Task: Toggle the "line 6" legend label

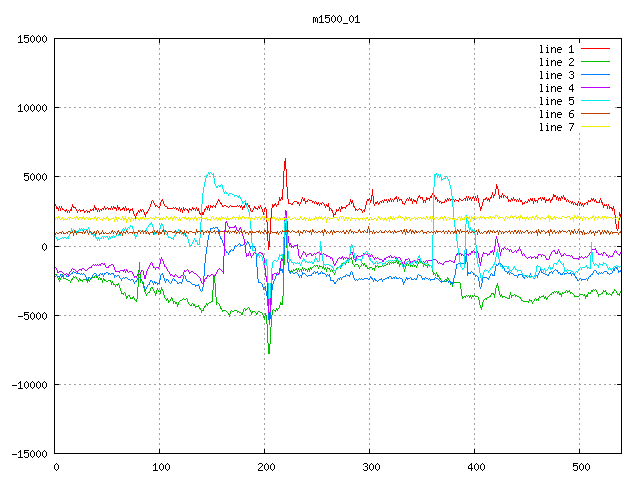Action: (x=556, y=114)
